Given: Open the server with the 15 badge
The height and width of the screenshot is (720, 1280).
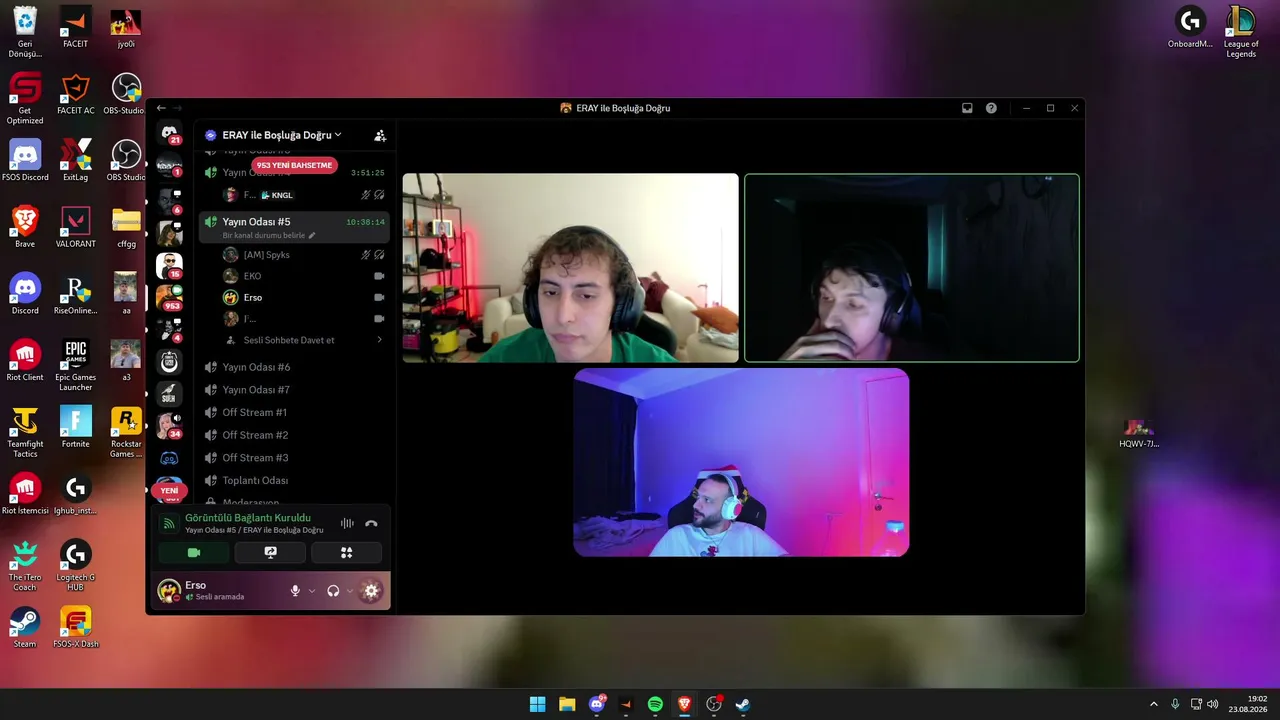Looking at the screenshot, I should click(x=169, y=265).
